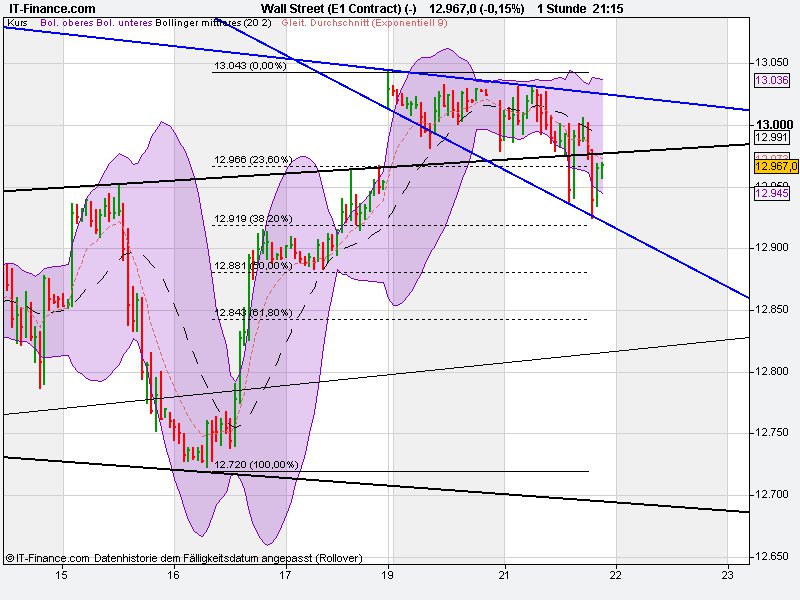This screenshot has width=800, height=600.
Task: Select the 50,00% level at 12.881
Action: point(251,267)
